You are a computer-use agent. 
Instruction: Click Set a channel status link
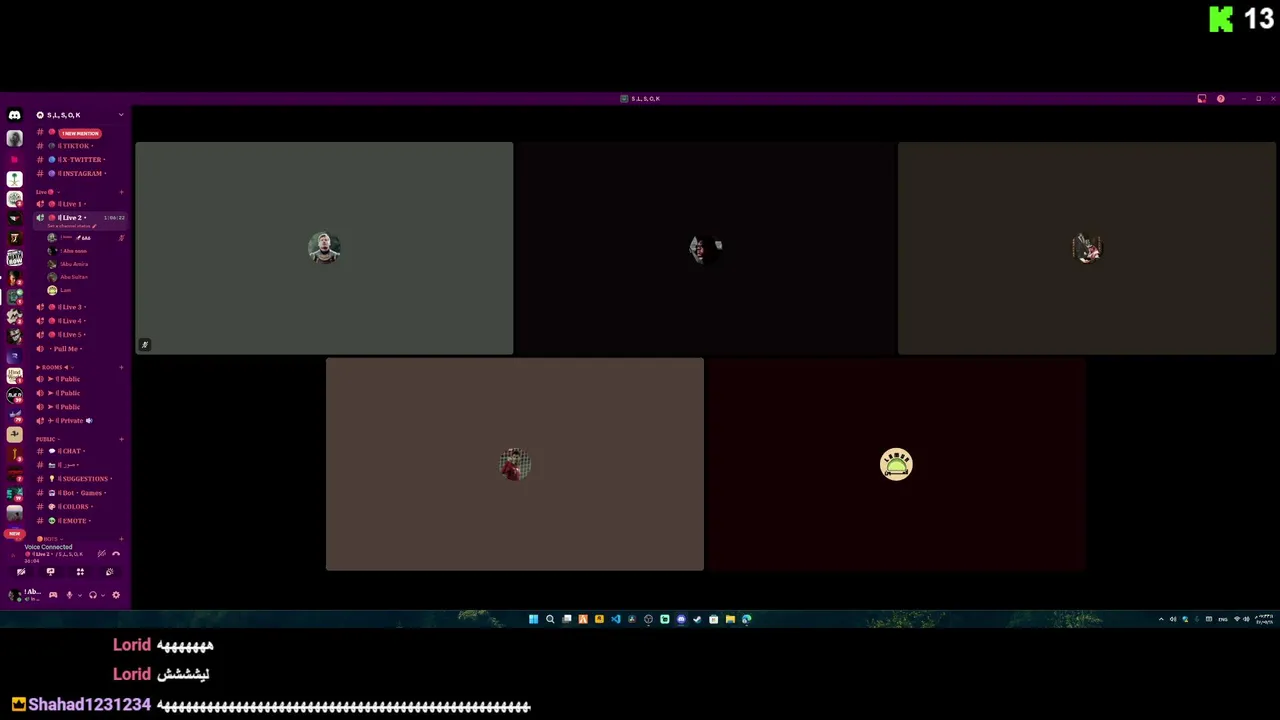70,226
